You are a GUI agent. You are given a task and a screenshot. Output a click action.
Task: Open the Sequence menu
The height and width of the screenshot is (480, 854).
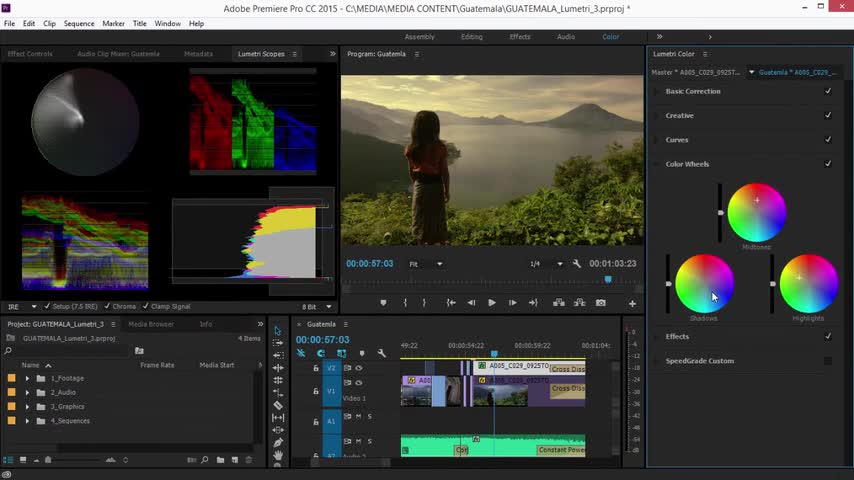(79, 23)
